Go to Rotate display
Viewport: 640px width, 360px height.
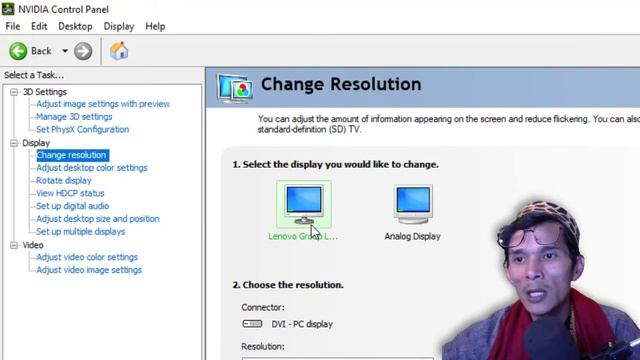(64, 180)
